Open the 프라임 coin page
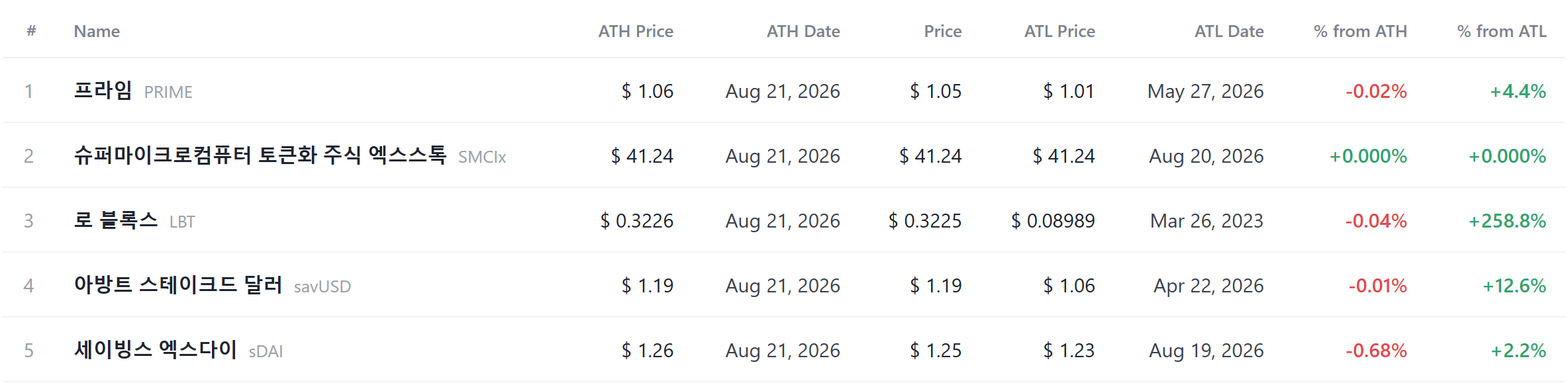1568x385 pixels. 103,90
